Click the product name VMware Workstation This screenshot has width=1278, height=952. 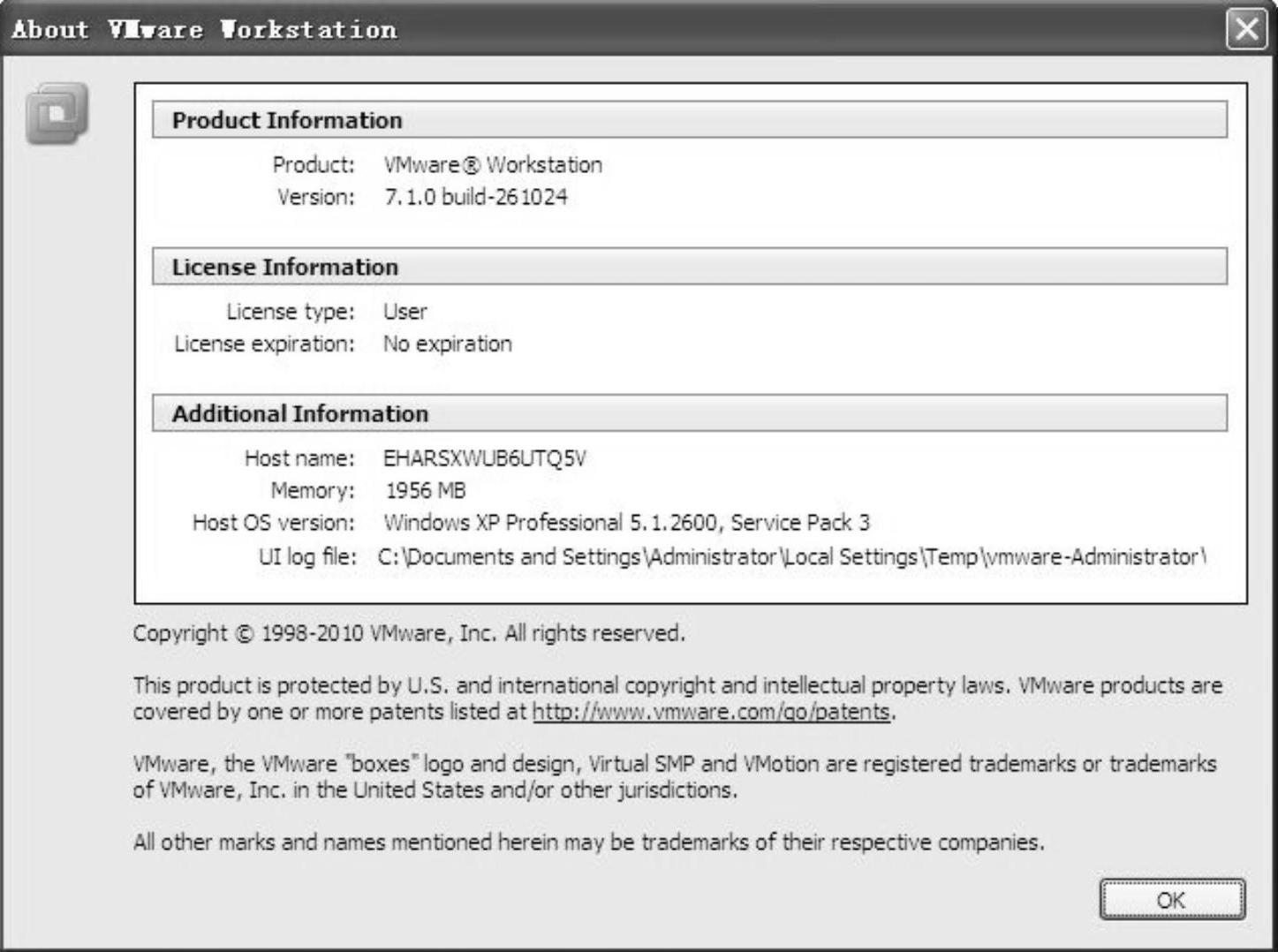(493, 165)
